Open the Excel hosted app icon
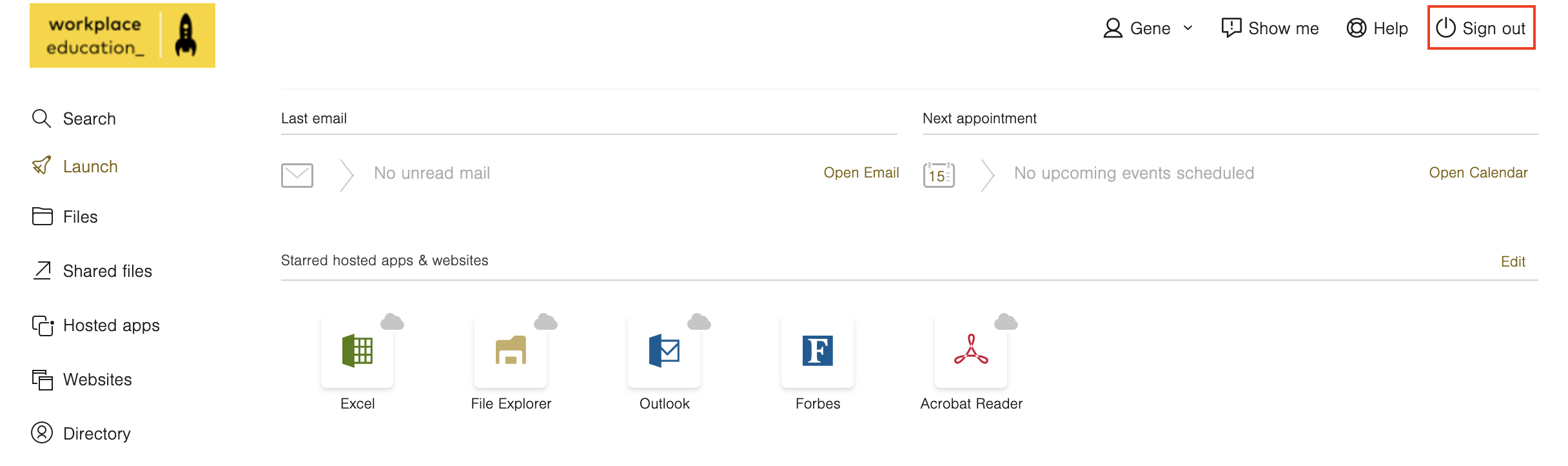The height and width of the screenshot is (466, 1568). (357, 352)
